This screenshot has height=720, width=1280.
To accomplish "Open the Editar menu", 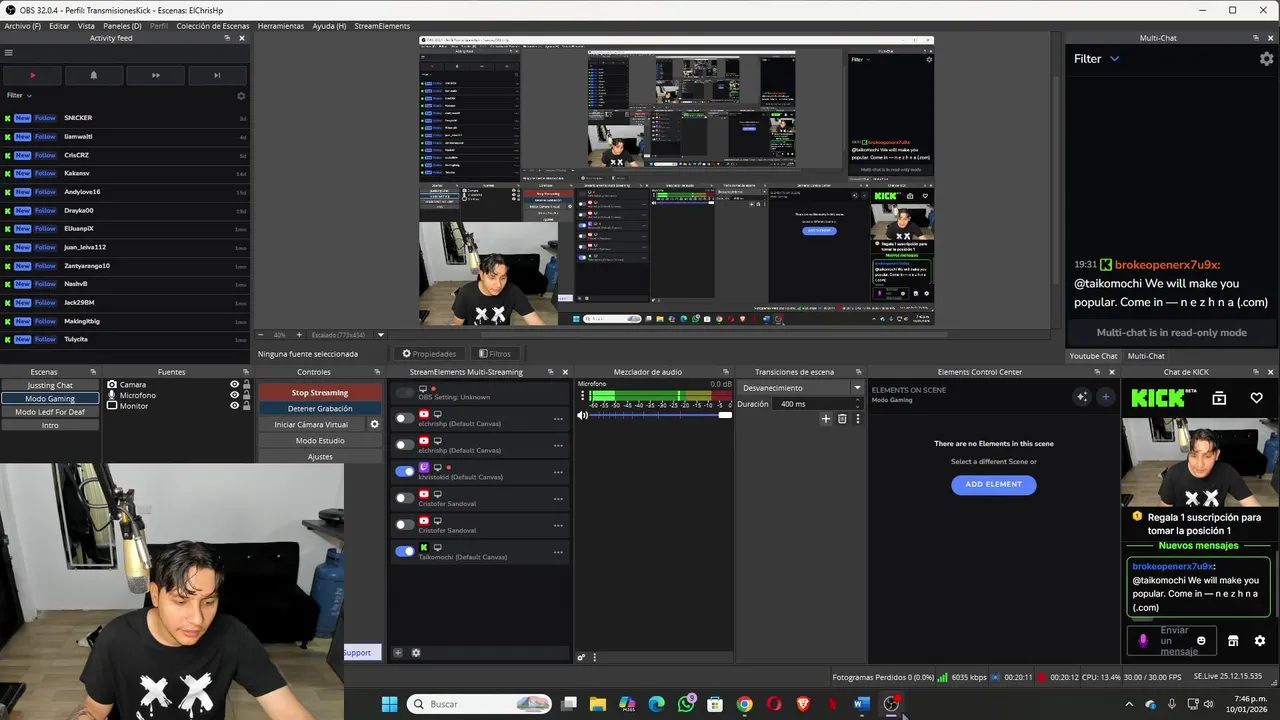I will coord(59,26).
